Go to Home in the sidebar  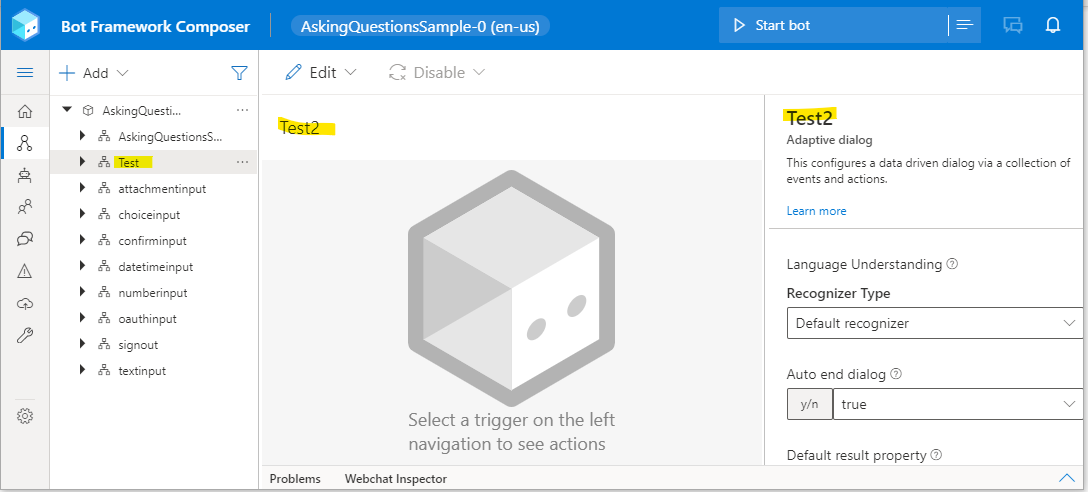pyautogui.click(x=25, y=111)
